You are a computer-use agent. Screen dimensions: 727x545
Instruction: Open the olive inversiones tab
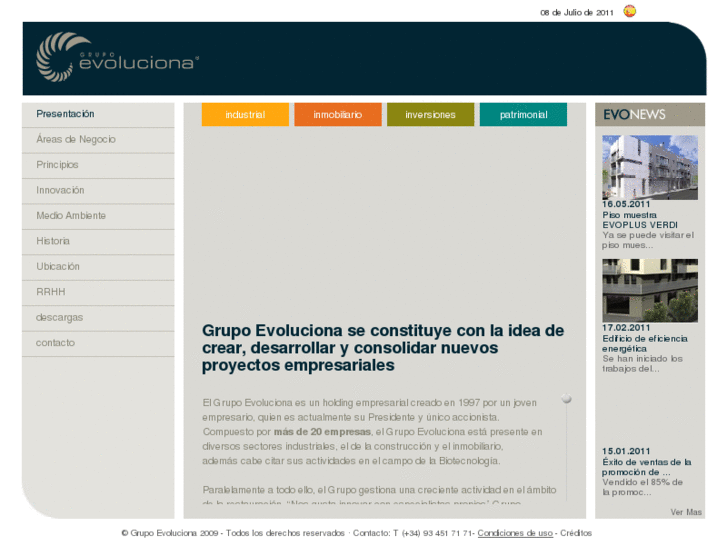[x=430, y=115]
